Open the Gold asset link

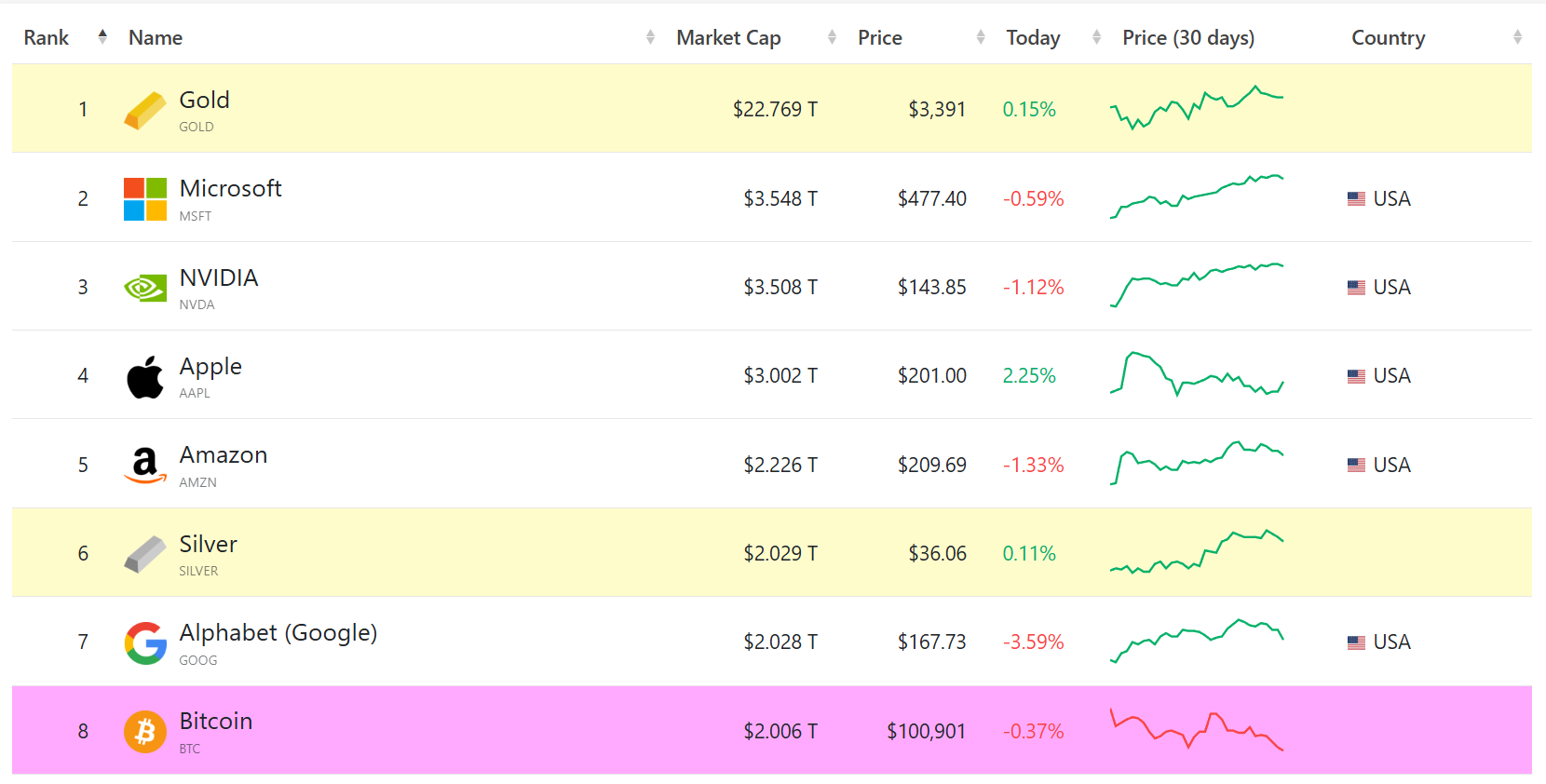tap(204, 100)
